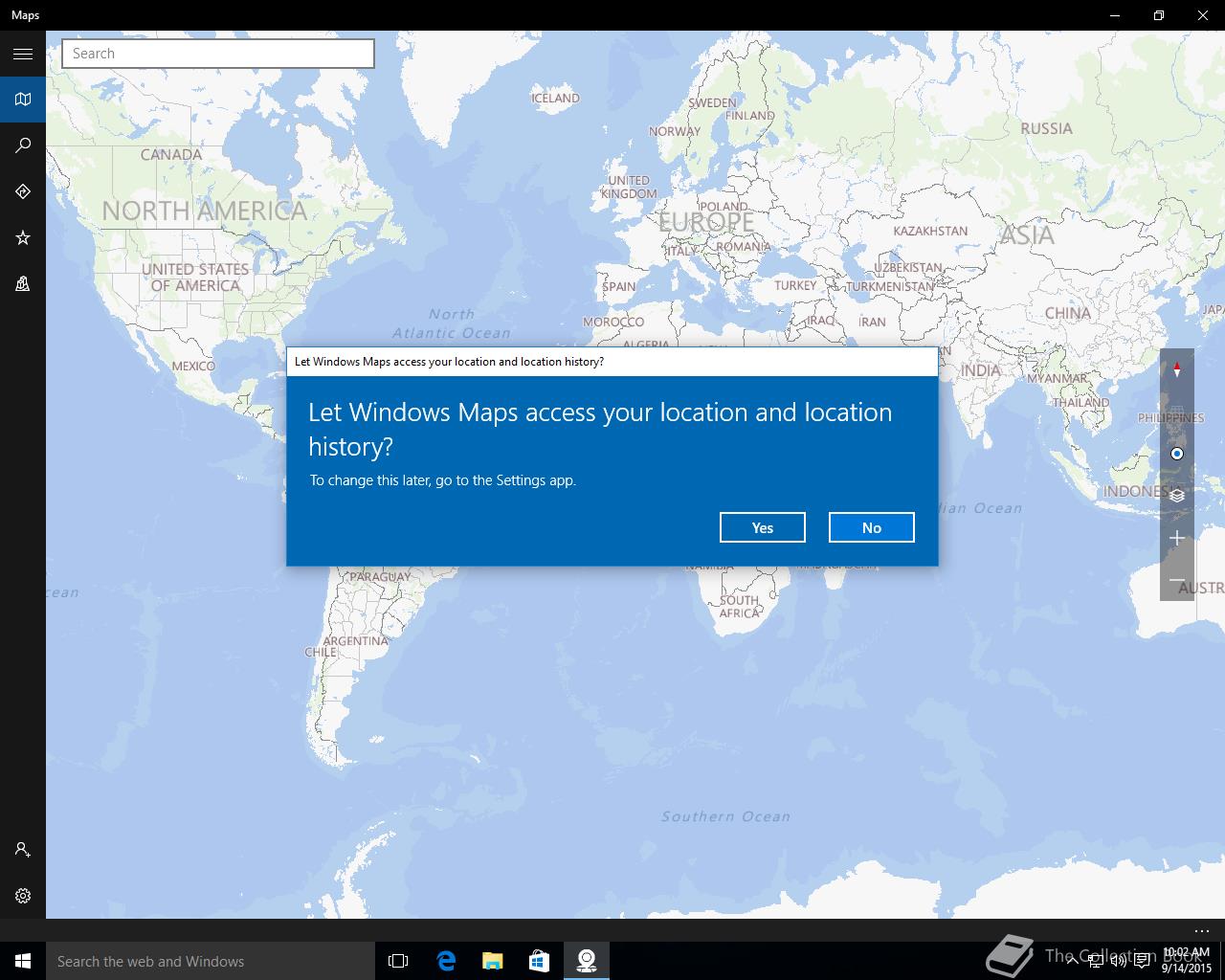Click the RUSSIA map label
The image size is (1225, 980).
tap(1046, 128)
